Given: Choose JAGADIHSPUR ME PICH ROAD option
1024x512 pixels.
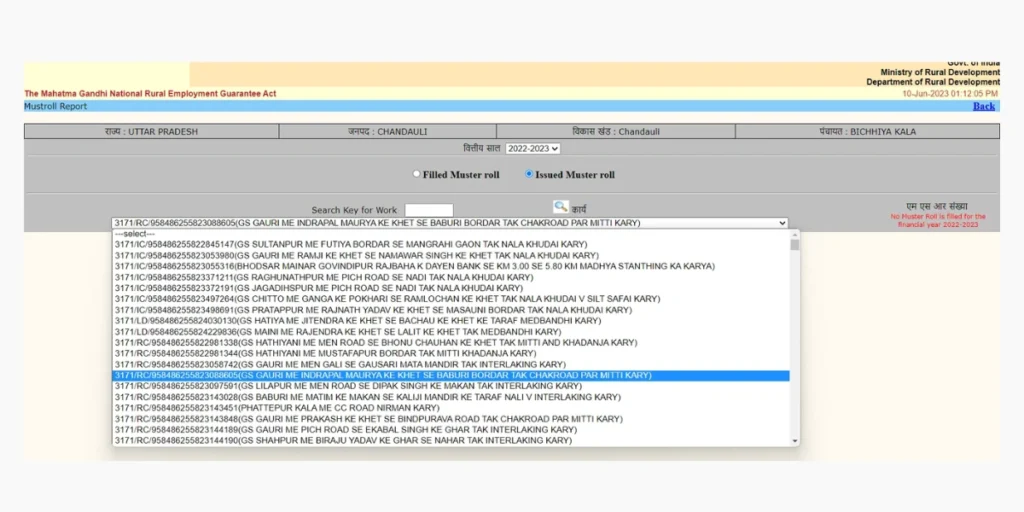Looking at the screenshot, I should (x=451, y=288).
